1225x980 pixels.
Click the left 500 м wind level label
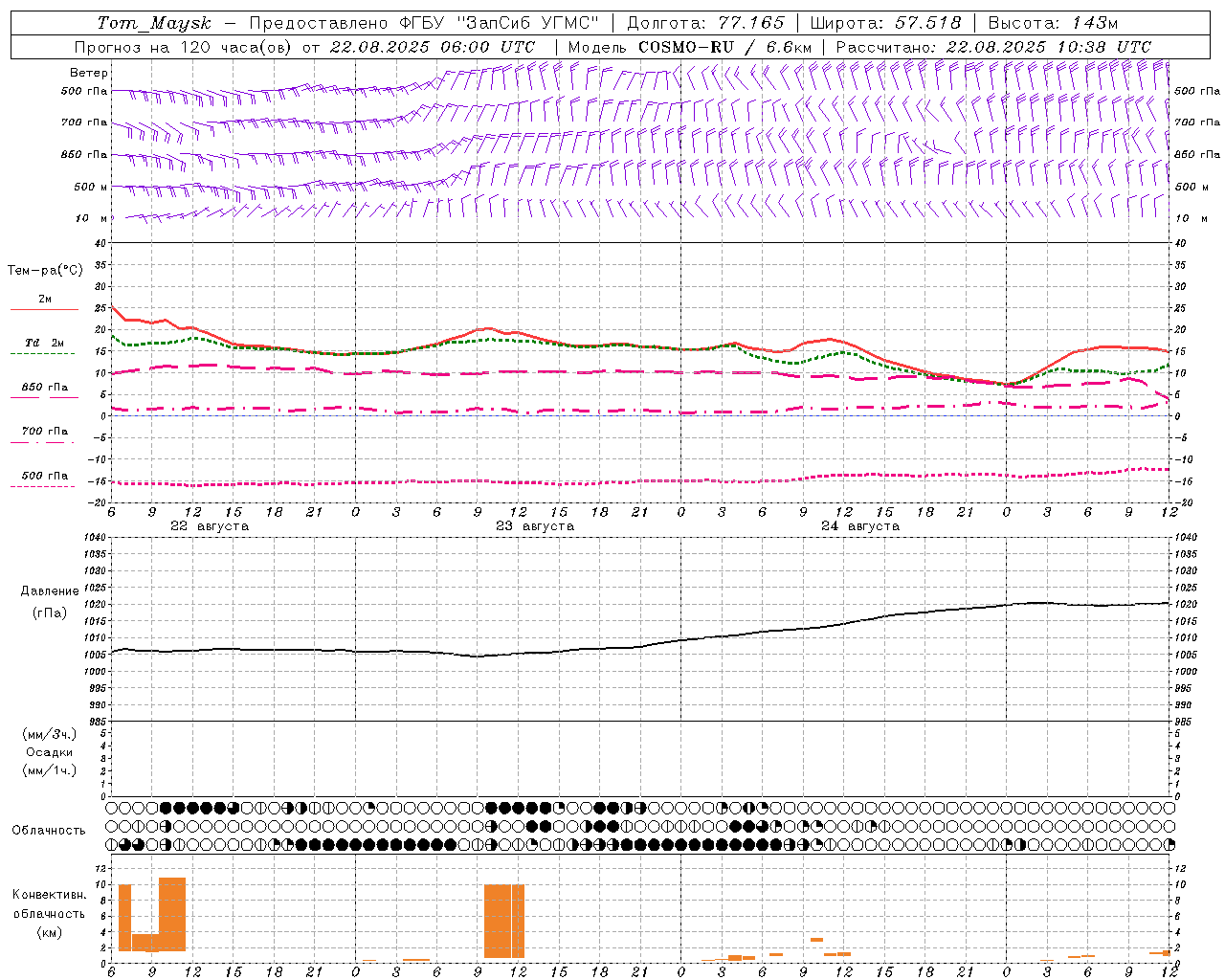click(x=91, y=187)
